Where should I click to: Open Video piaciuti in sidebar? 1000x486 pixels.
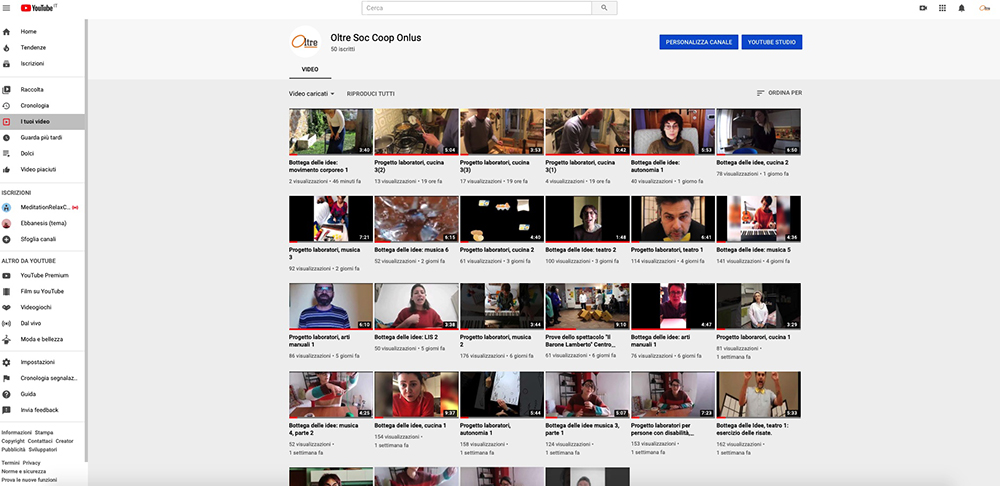tap(42, 169)
